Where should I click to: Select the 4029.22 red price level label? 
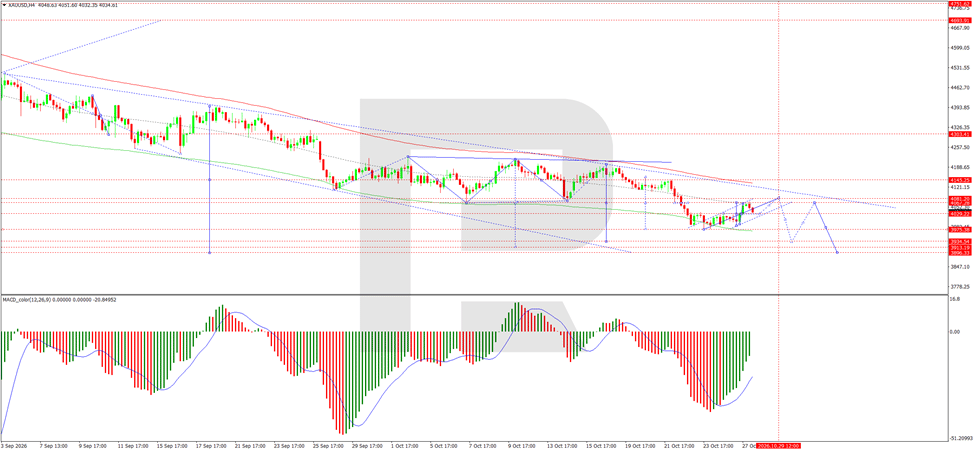coord(960,213)
